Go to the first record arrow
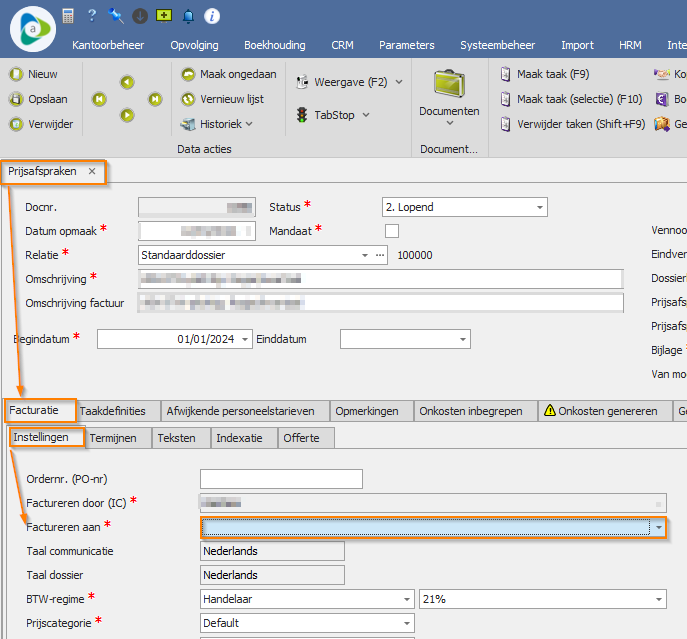 99,99
